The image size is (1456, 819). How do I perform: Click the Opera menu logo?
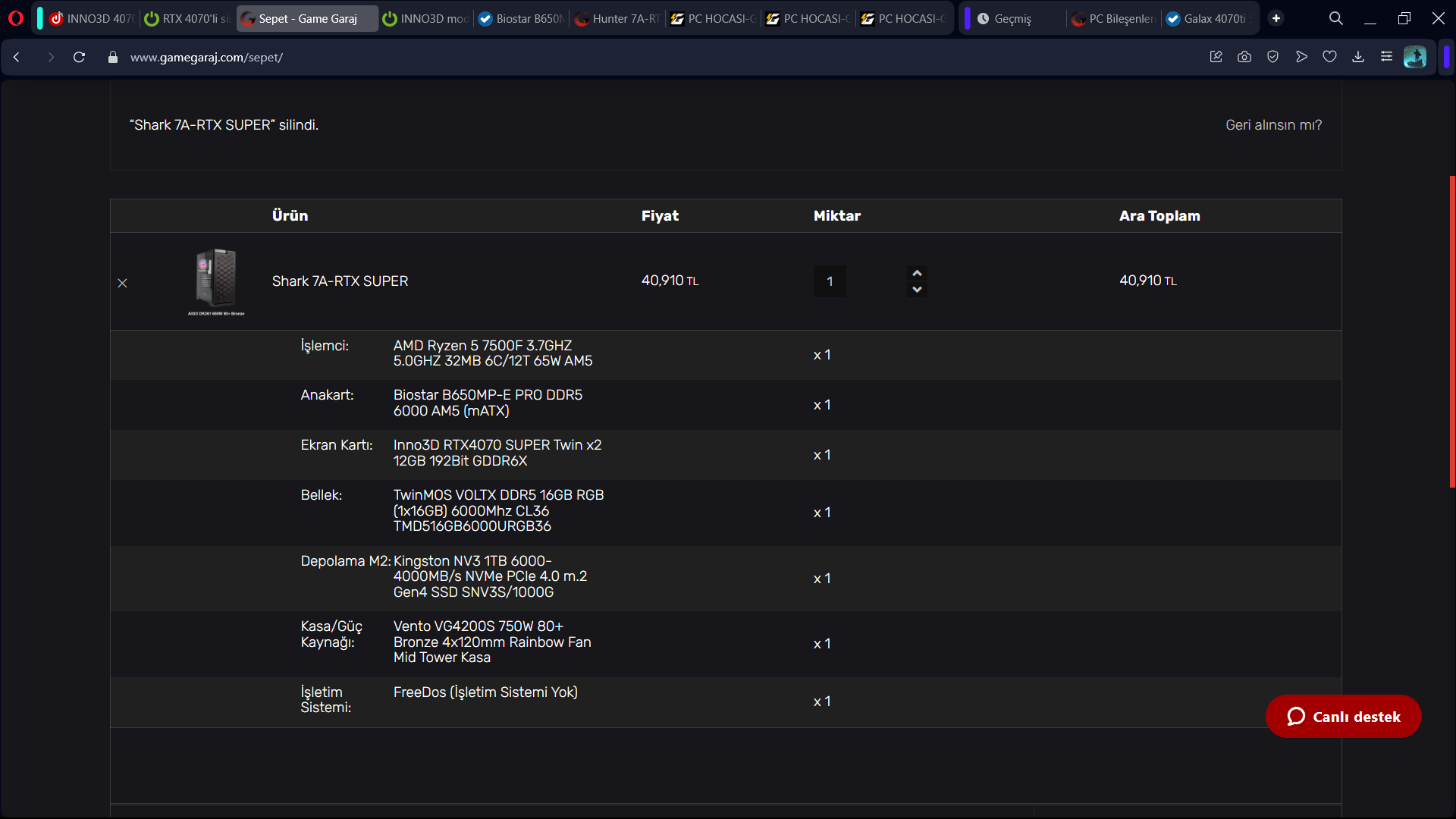pos(16,18)
